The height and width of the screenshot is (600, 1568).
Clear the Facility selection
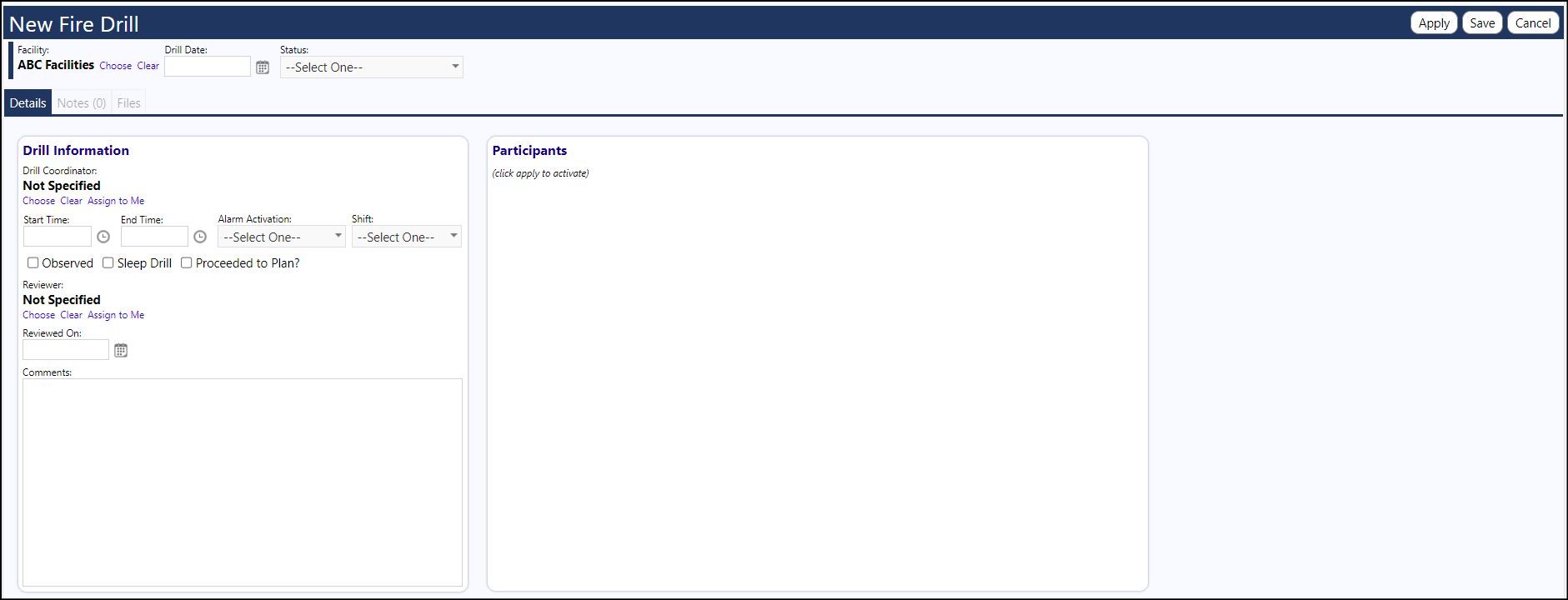point(148,66)
